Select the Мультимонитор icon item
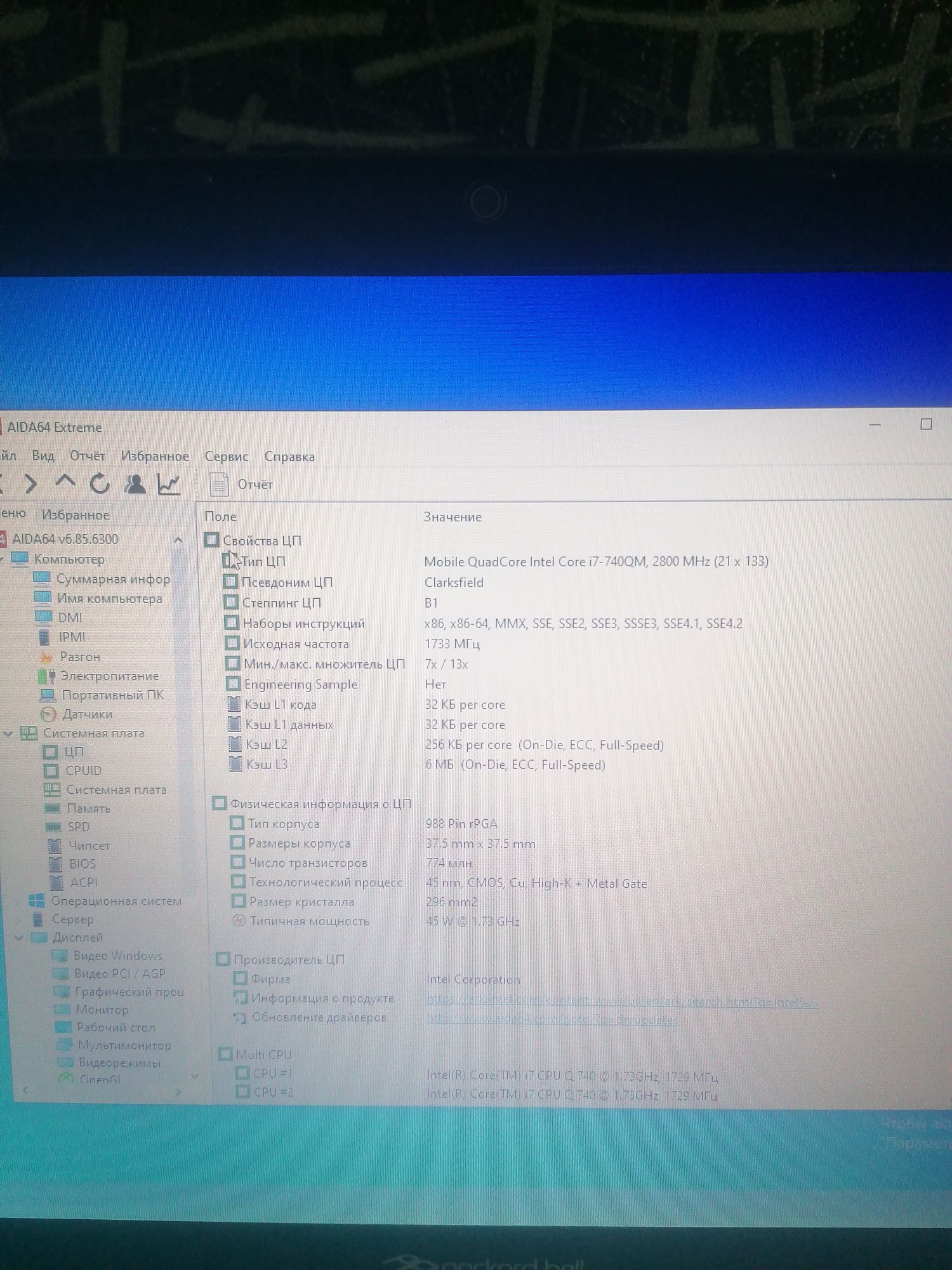The width and height of the screenshot is (952, 1270). (64, 1045)
